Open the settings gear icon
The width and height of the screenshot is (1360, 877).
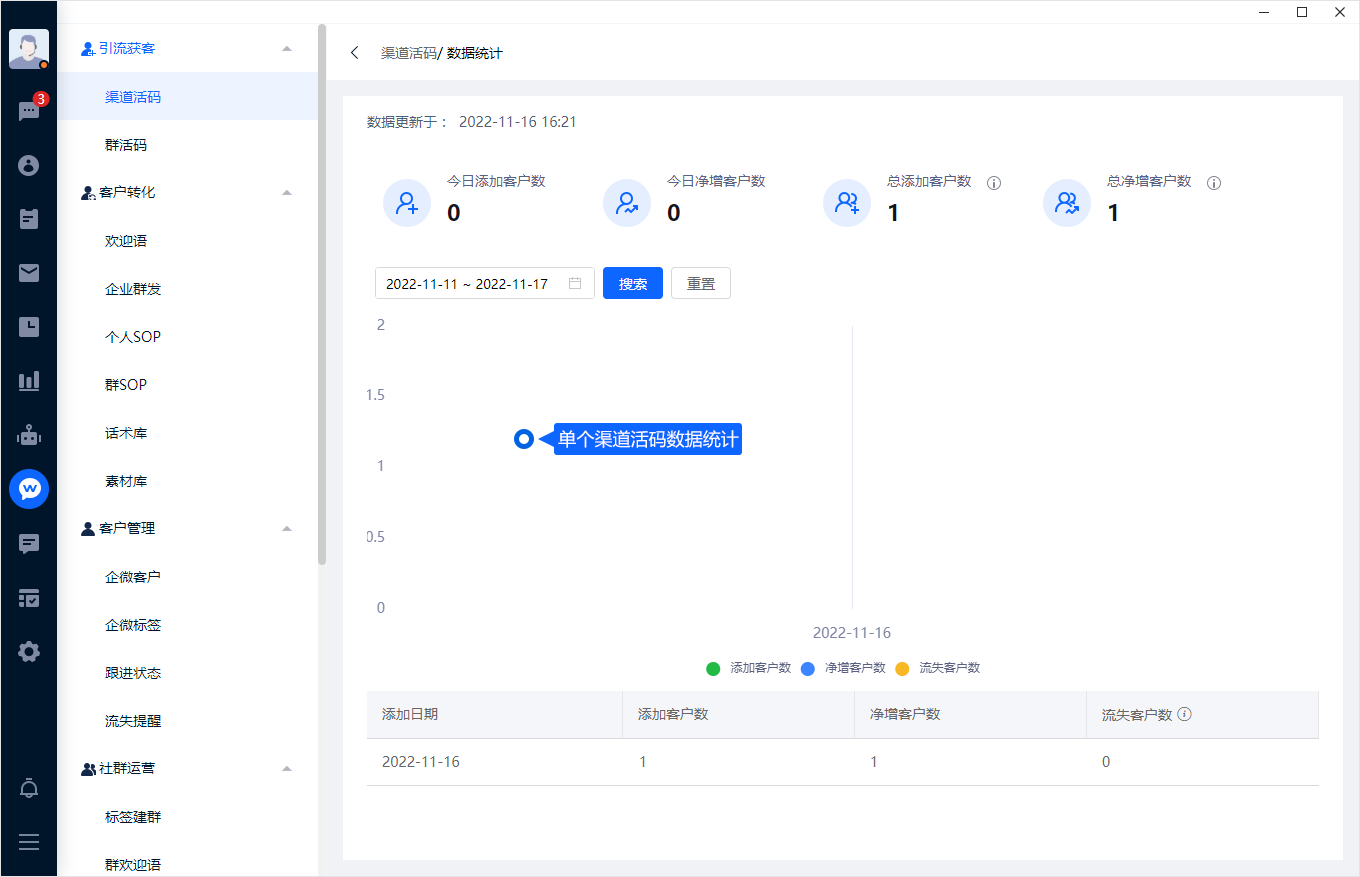pyautogui.click(x=29, y=652)
